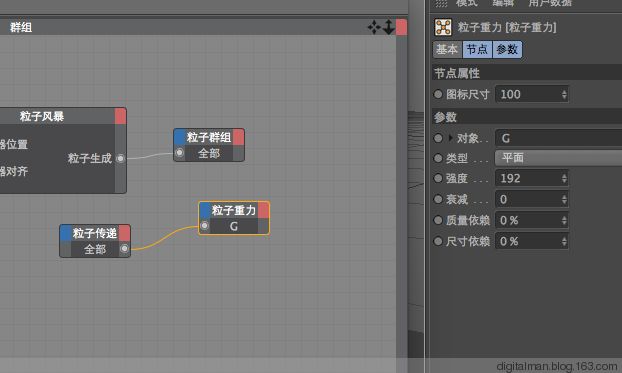Viewport: 622px width, 373px height.
Task: Click the 粒子生成 port label
Action: tap(90, 158)
